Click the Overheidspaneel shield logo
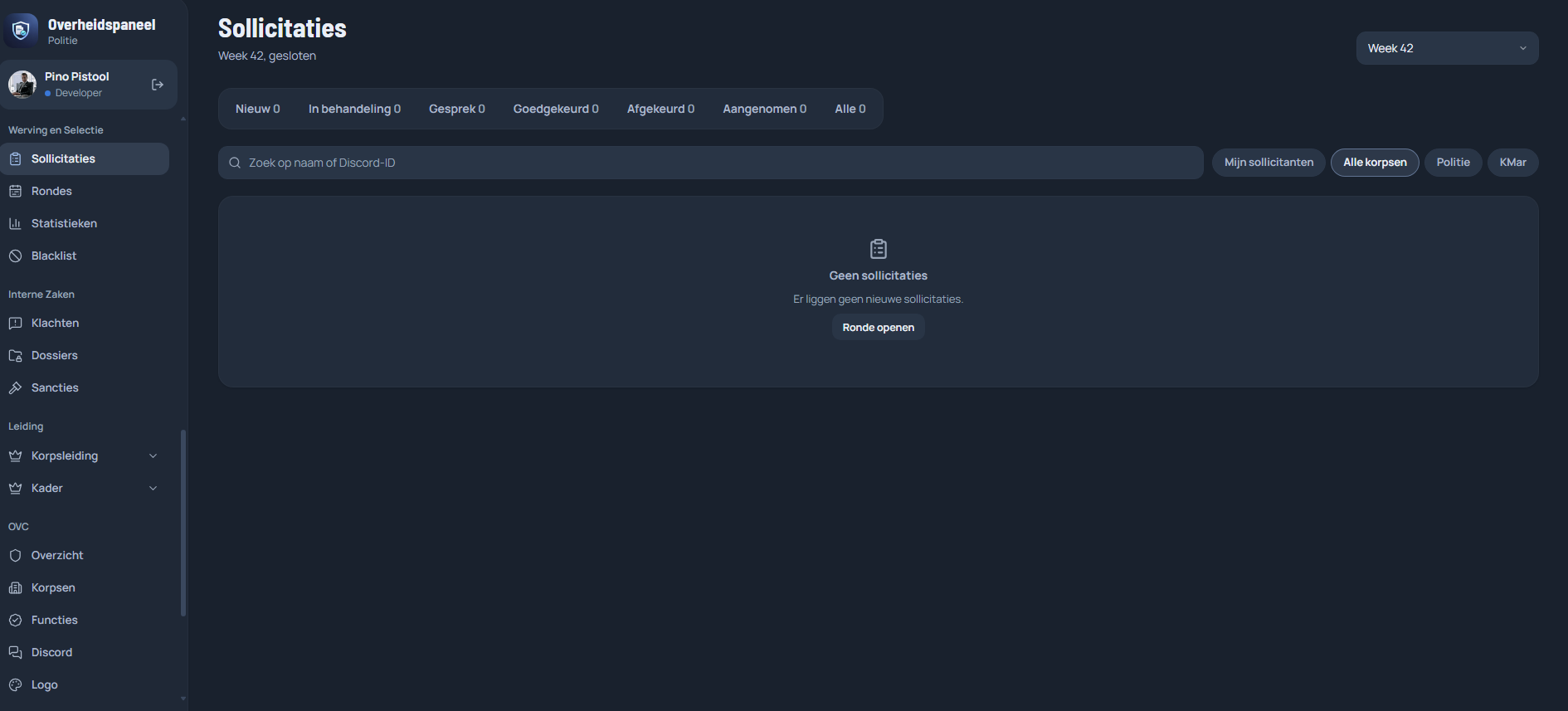This screenshot has width=1568, height=711. coord(21,31)
